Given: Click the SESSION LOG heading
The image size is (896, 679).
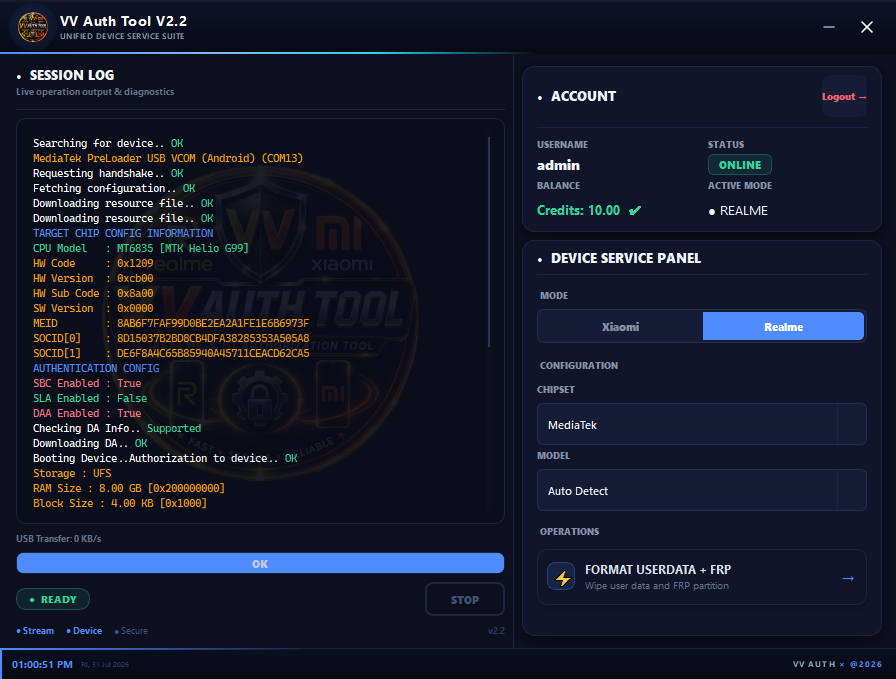Looking at the screenshot, I should [x=71, y=75].
